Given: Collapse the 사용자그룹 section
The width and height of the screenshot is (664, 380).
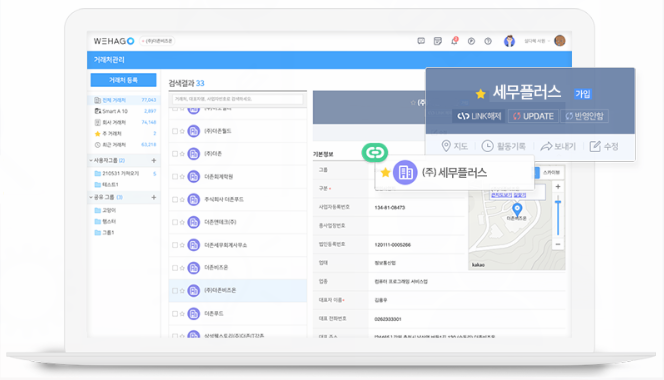Looking at the screenshot, I should [x=91, y=161].
